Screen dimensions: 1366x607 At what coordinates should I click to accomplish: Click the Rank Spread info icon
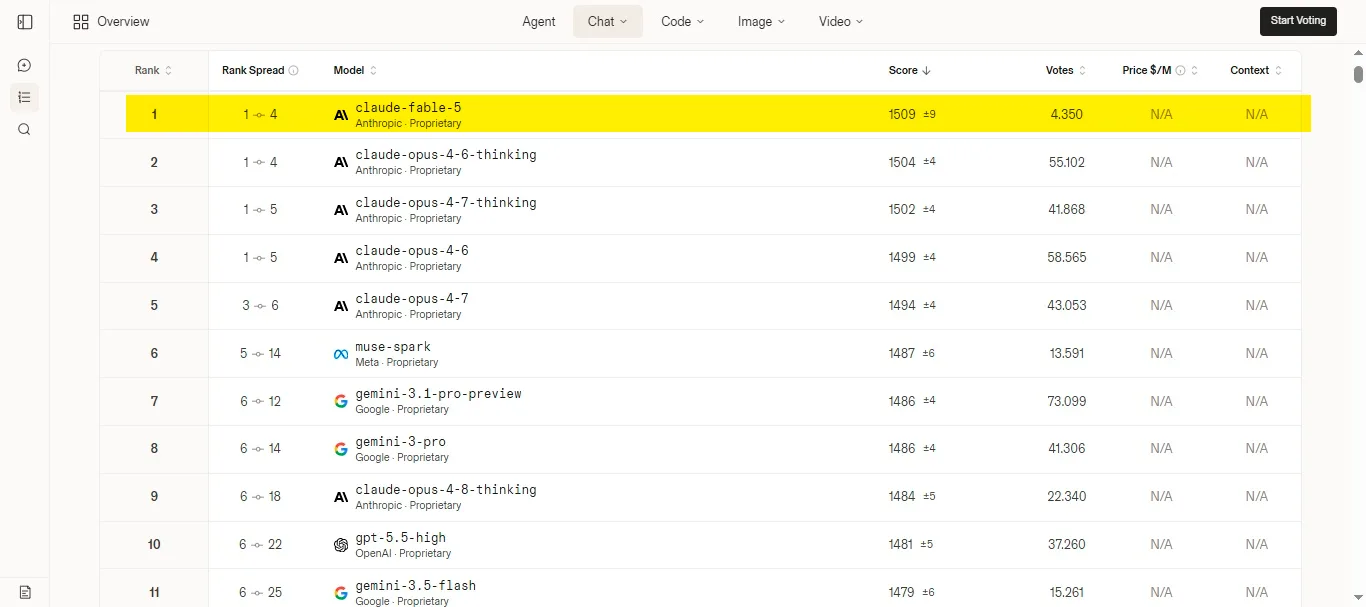tap(293, 70)
